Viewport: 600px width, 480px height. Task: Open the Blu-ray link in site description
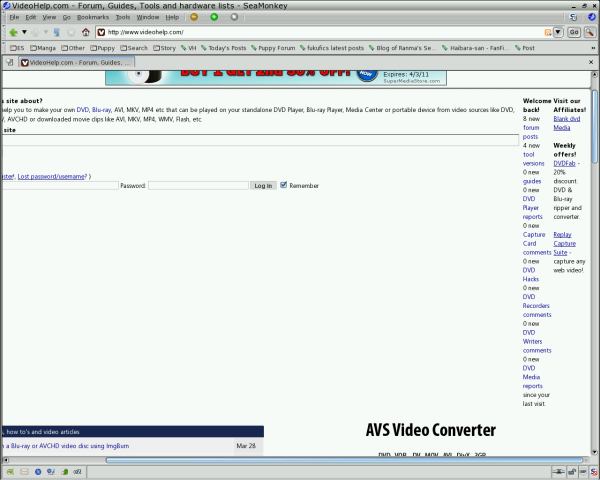click(x=101, y=110)
